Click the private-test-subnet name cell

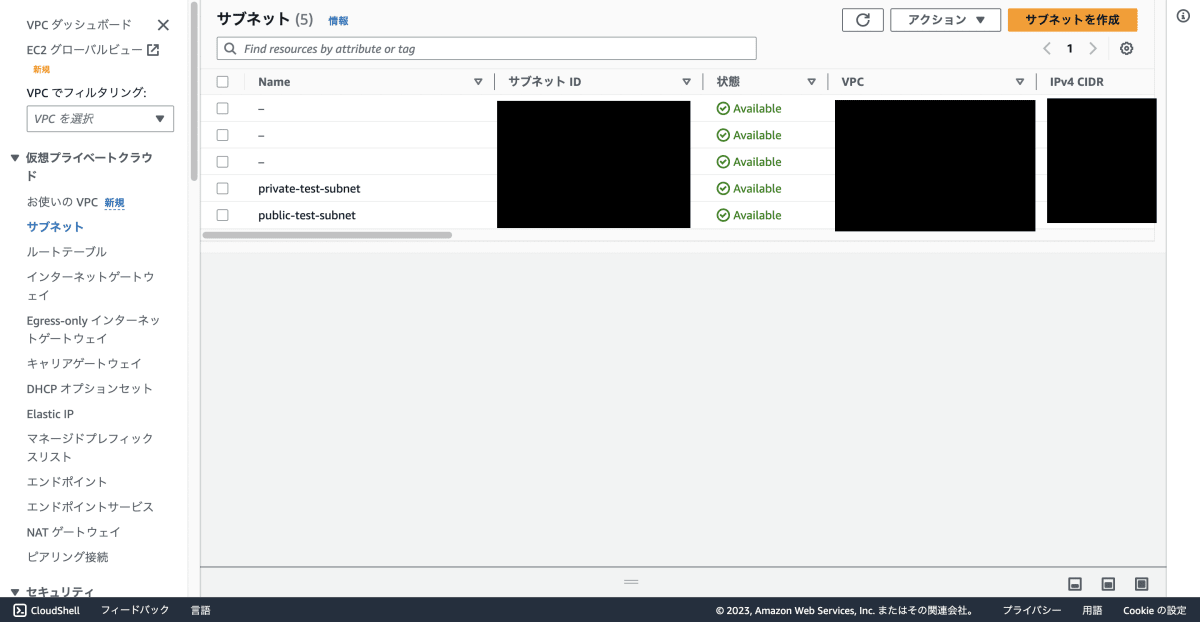pyautogui.click(x=309, y=188)
